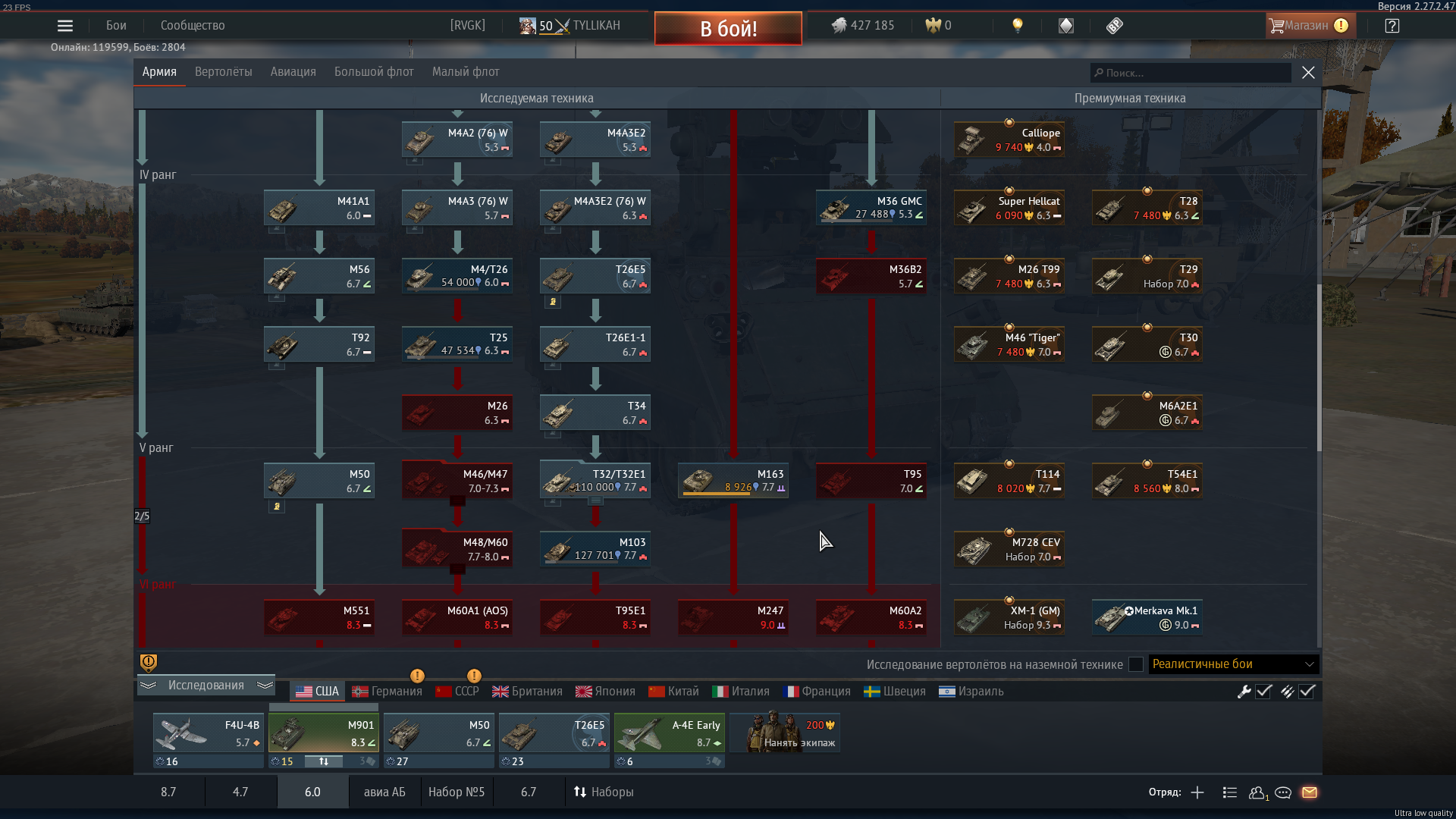Open the mail envelope icon
This screenshot has width=1456, height=819.
coord(1310,792)
